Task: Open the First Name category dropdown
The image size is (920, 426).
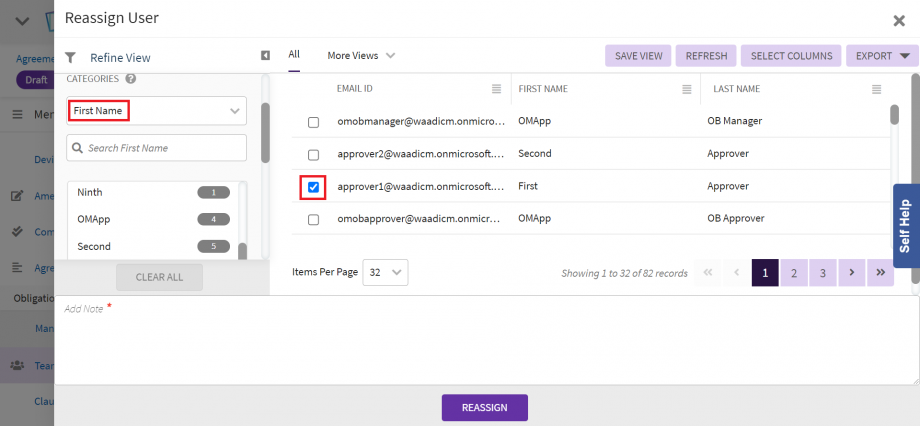Action: coord(156,110)
